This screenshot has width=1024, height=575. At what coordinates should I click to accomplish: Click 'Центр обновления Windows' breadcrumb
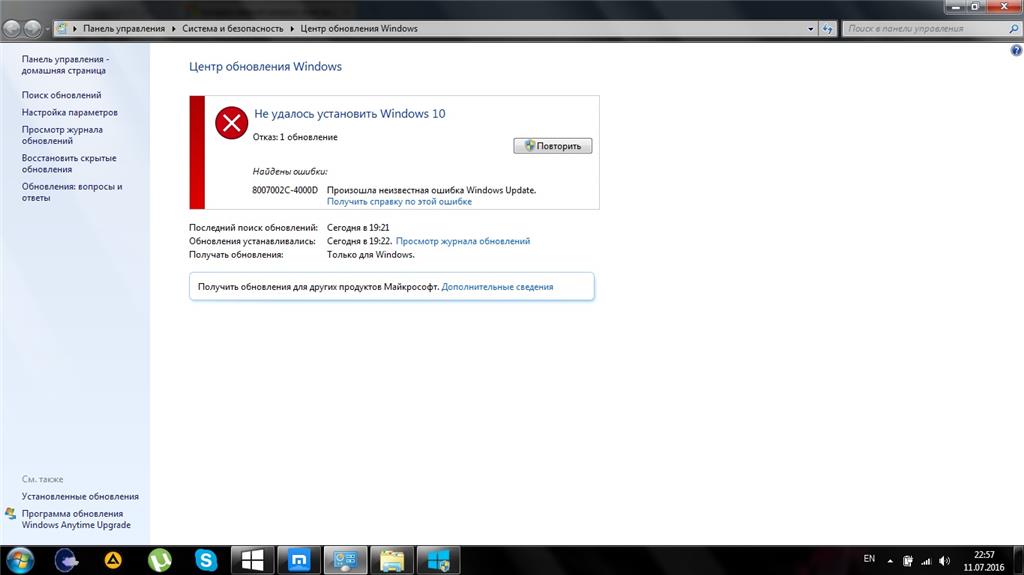point(359,29)
